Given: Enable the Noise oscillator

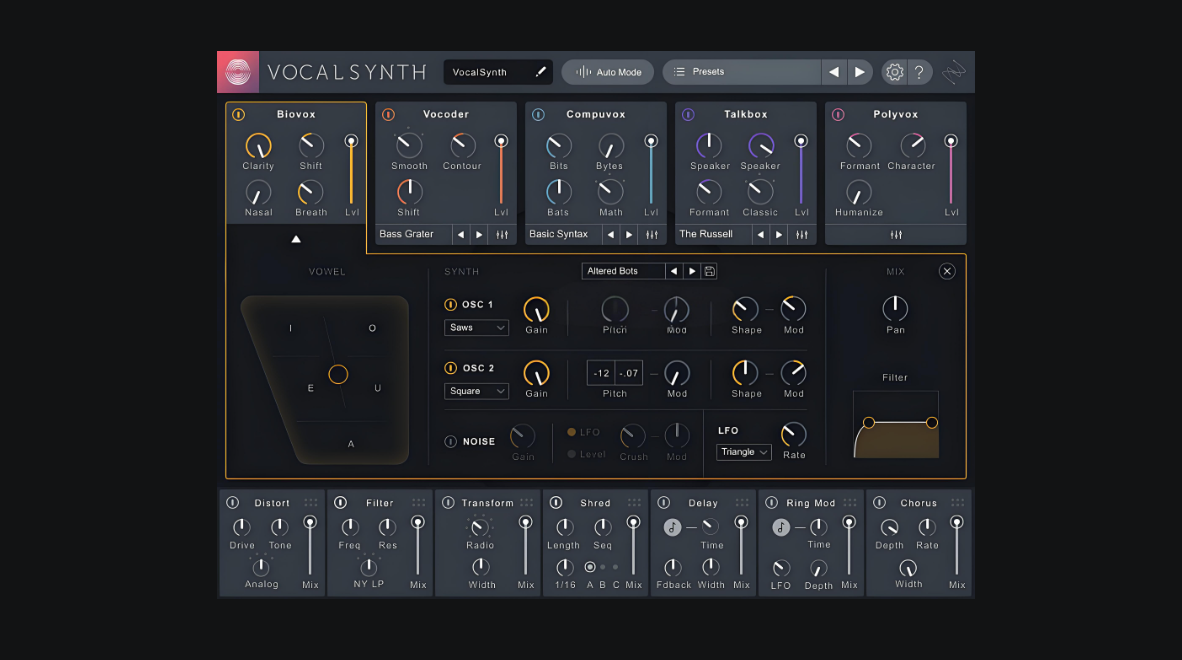Looking at the screenshot, I should click(451, 442).
